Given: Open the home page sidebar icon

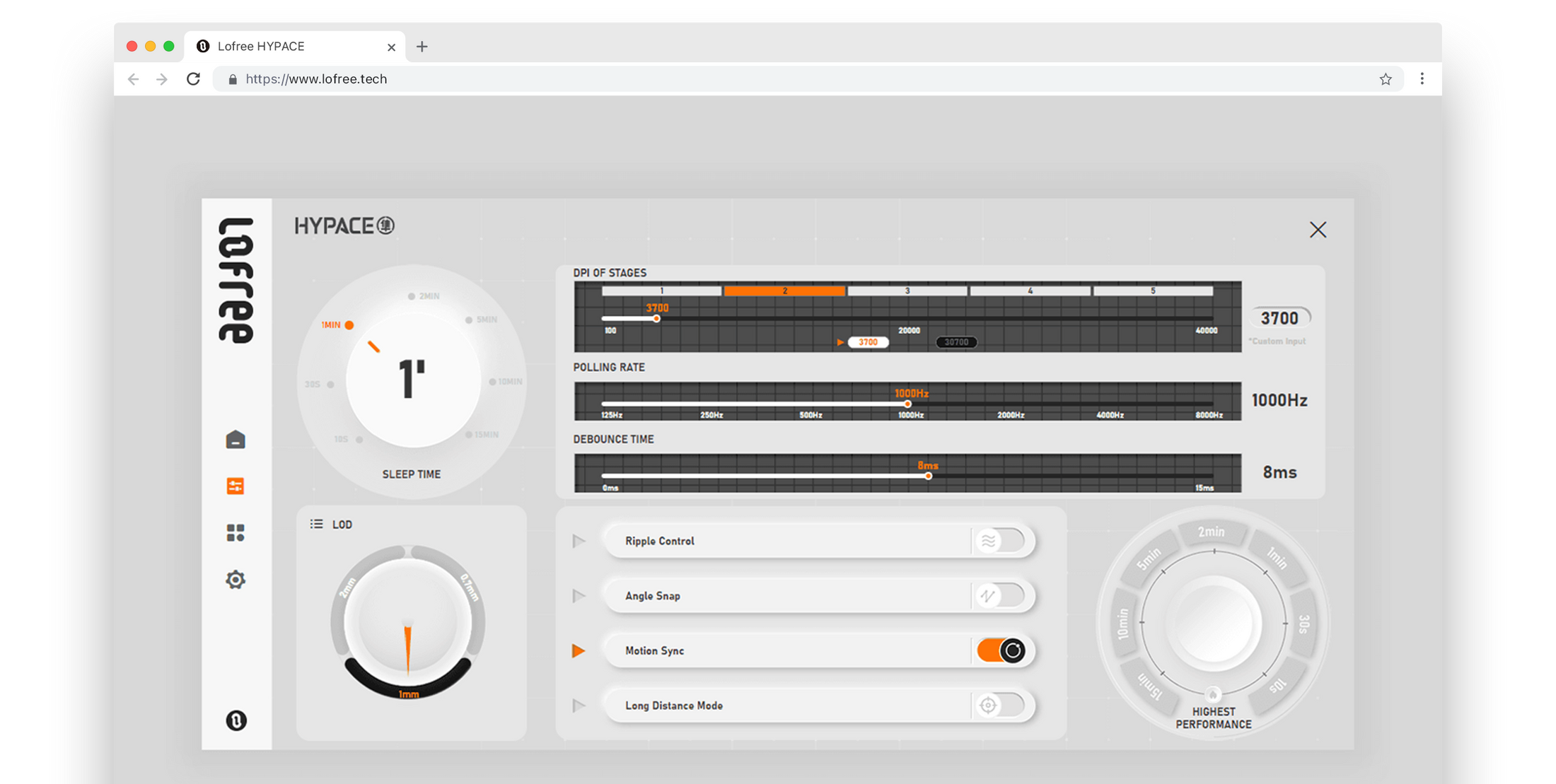Looking at the screenshot, I should (x=236, y=440).
